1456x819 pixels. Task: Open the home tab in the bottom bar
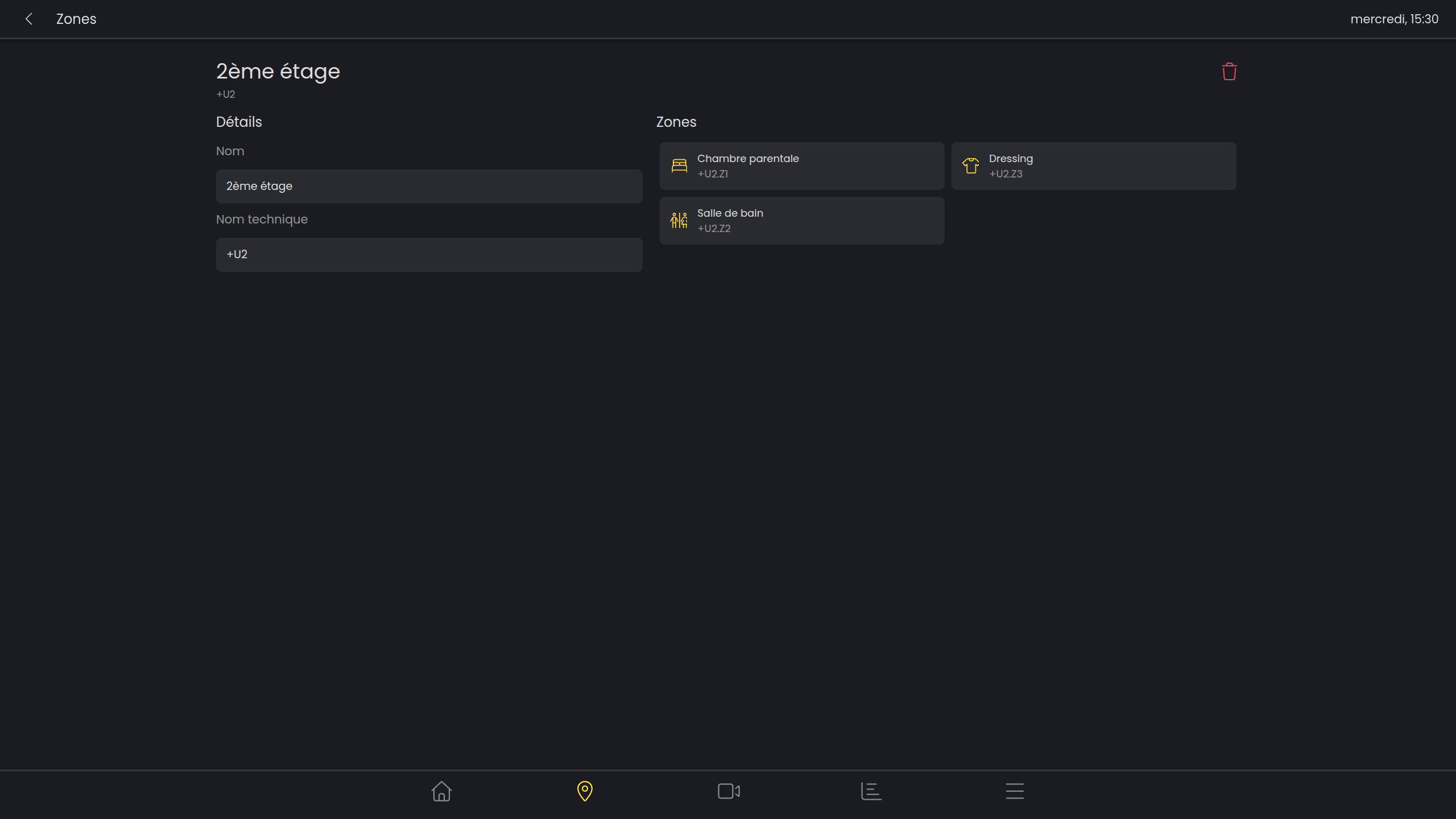(x=441, y=791)
